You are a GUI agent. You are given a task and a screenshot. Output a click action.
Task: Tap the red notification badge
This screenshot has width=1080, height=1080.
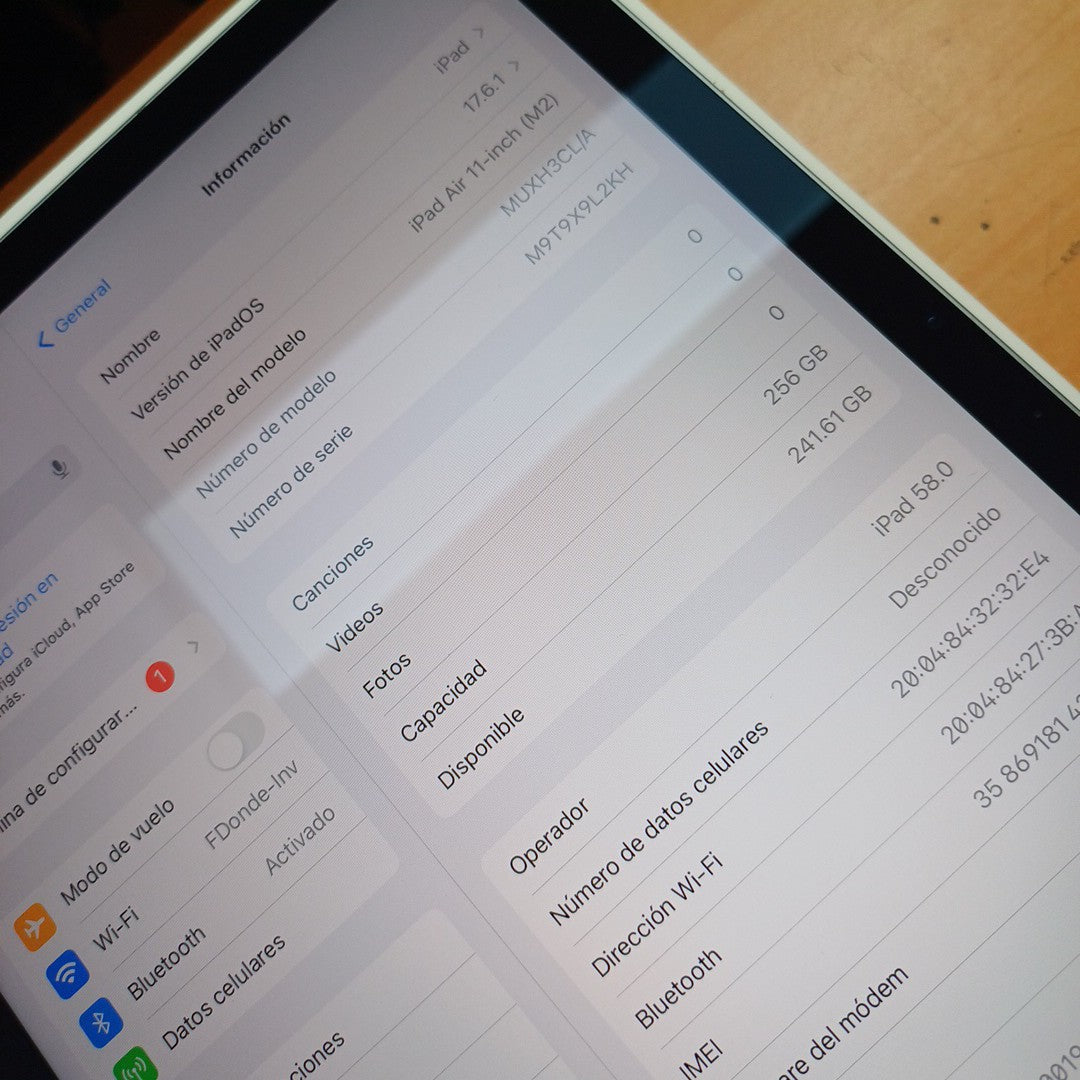pos(159,676)
